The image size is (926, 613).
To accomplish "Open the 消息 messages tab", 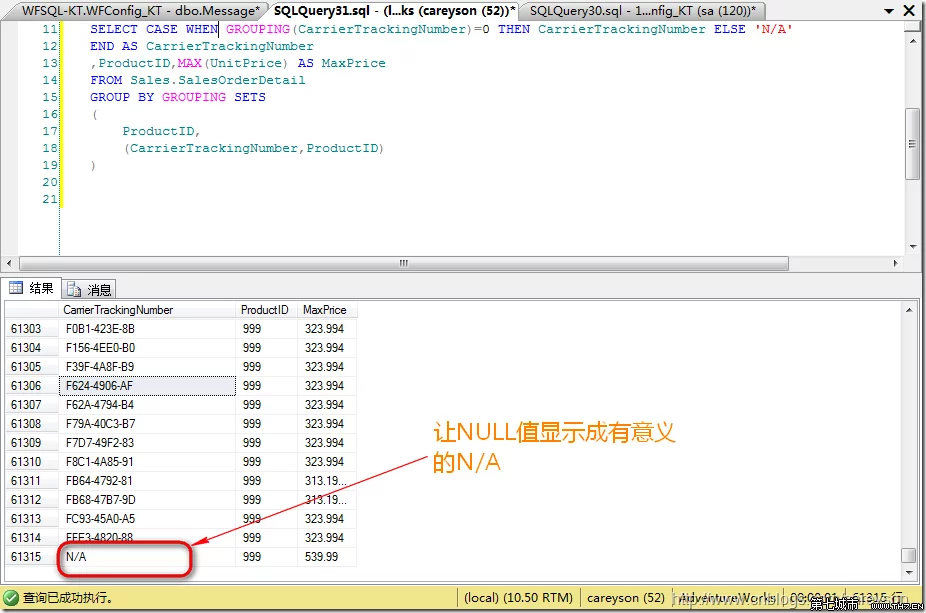I will [90, 289].
